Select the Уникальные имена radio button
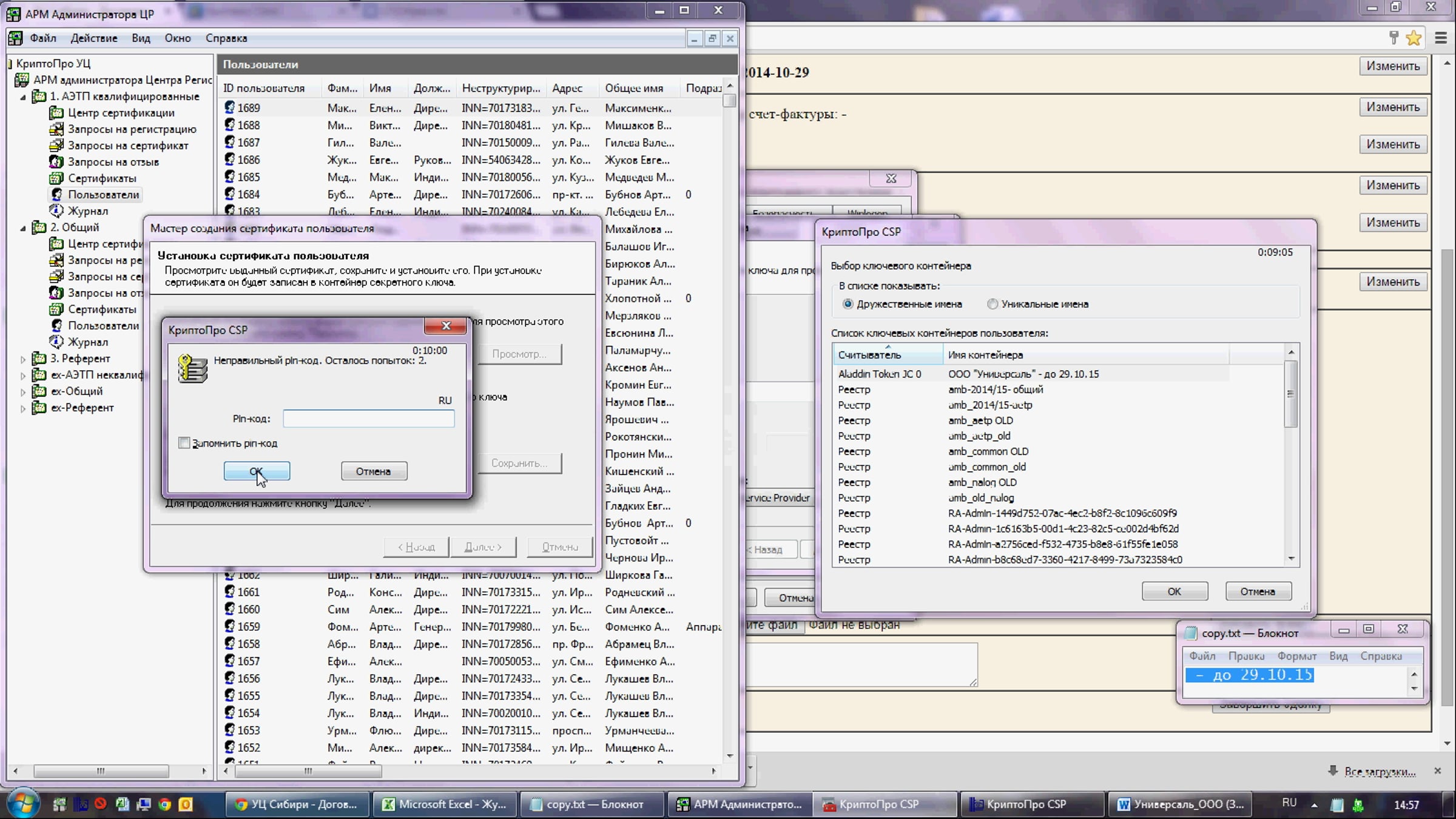 [993, 304]
